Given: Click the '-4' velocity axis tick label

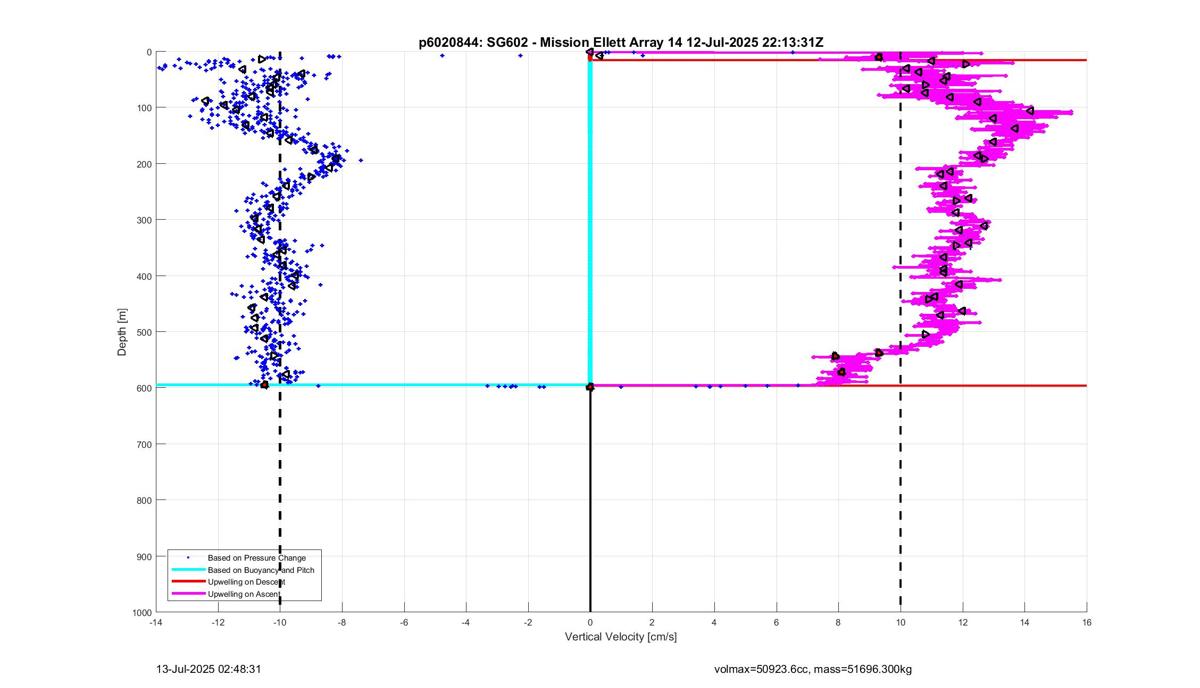Looking at the screenshot, I should (466, 622).
